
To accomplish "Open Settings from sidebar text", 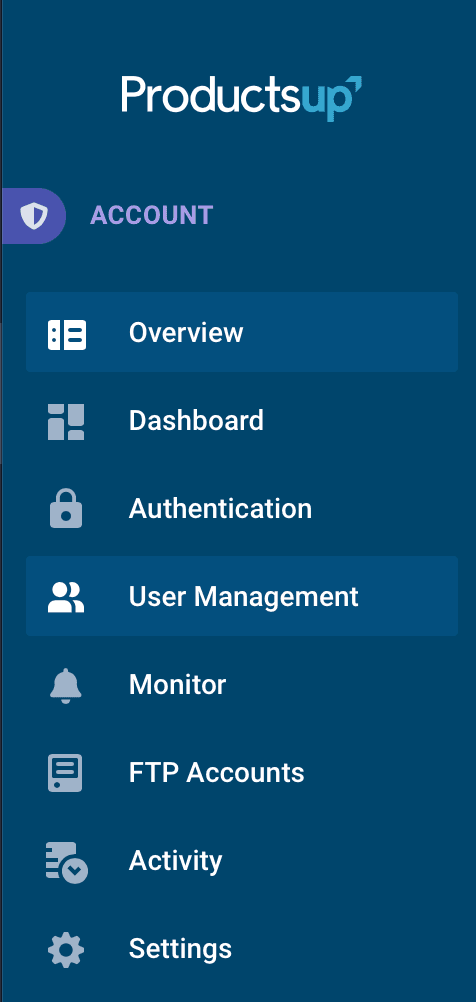I will pos(180,950).
